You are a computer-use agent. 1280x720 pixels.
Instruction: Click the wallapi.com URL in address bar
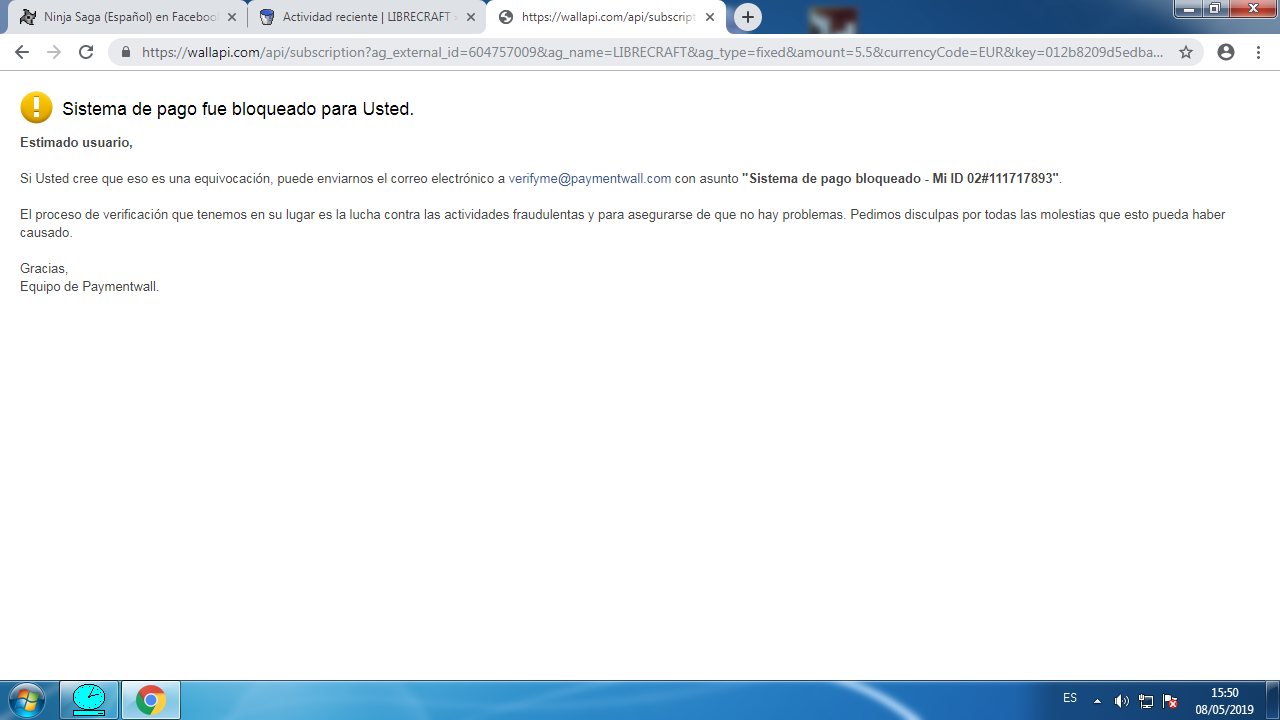pyautogui.click(x=652, y=52)
